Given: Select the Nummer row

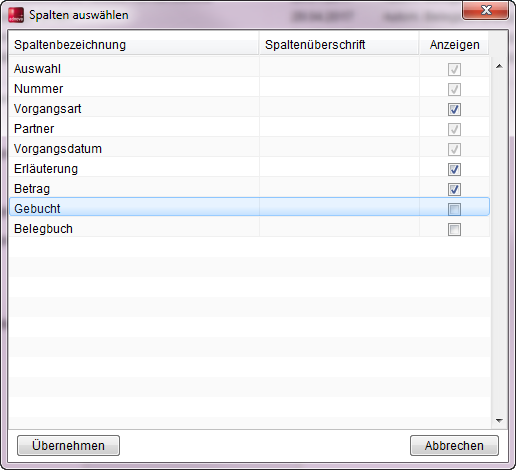Looking at the screenshot, I should (249, 89).
